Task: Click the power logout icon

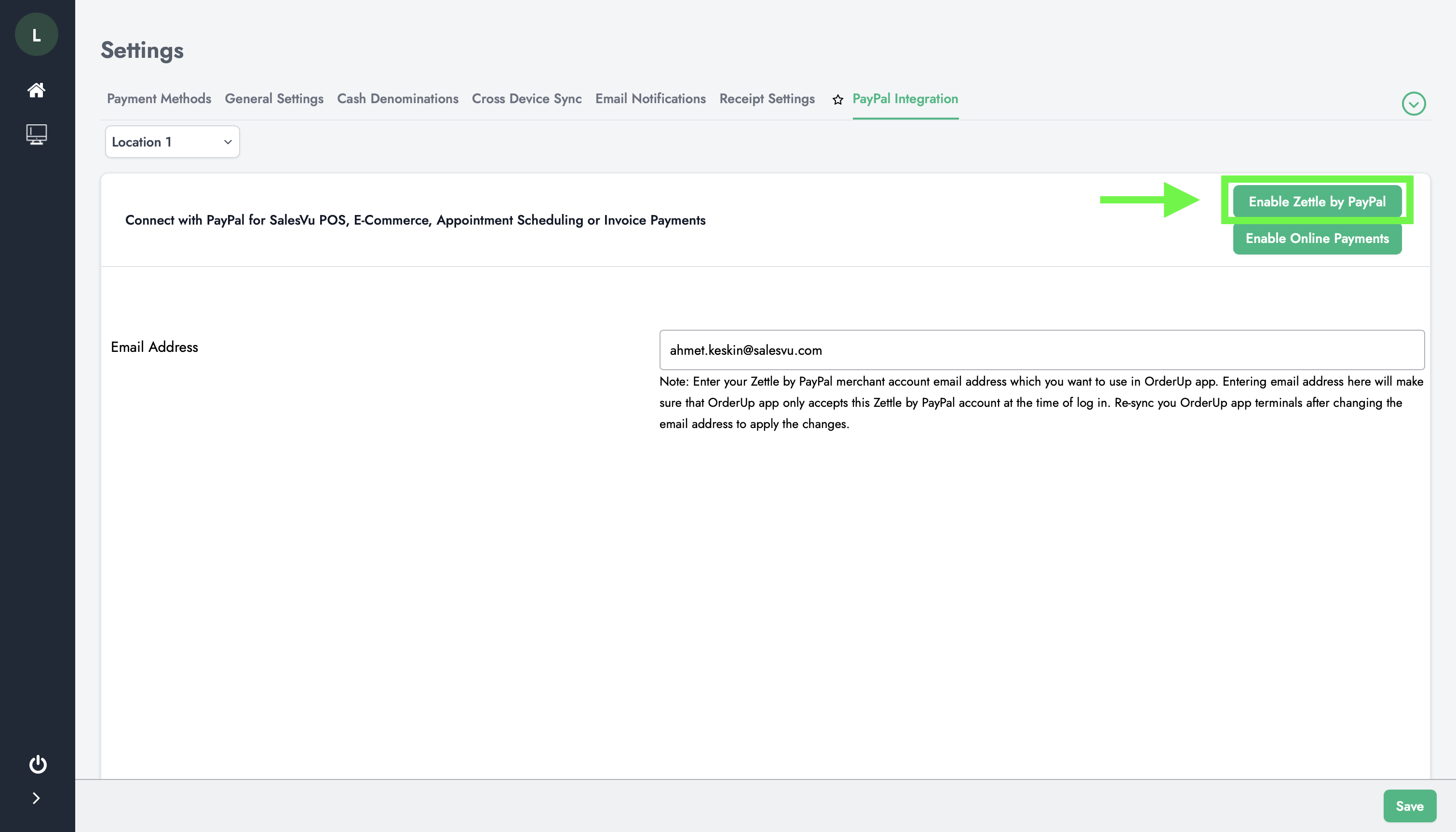Action: 38,764
